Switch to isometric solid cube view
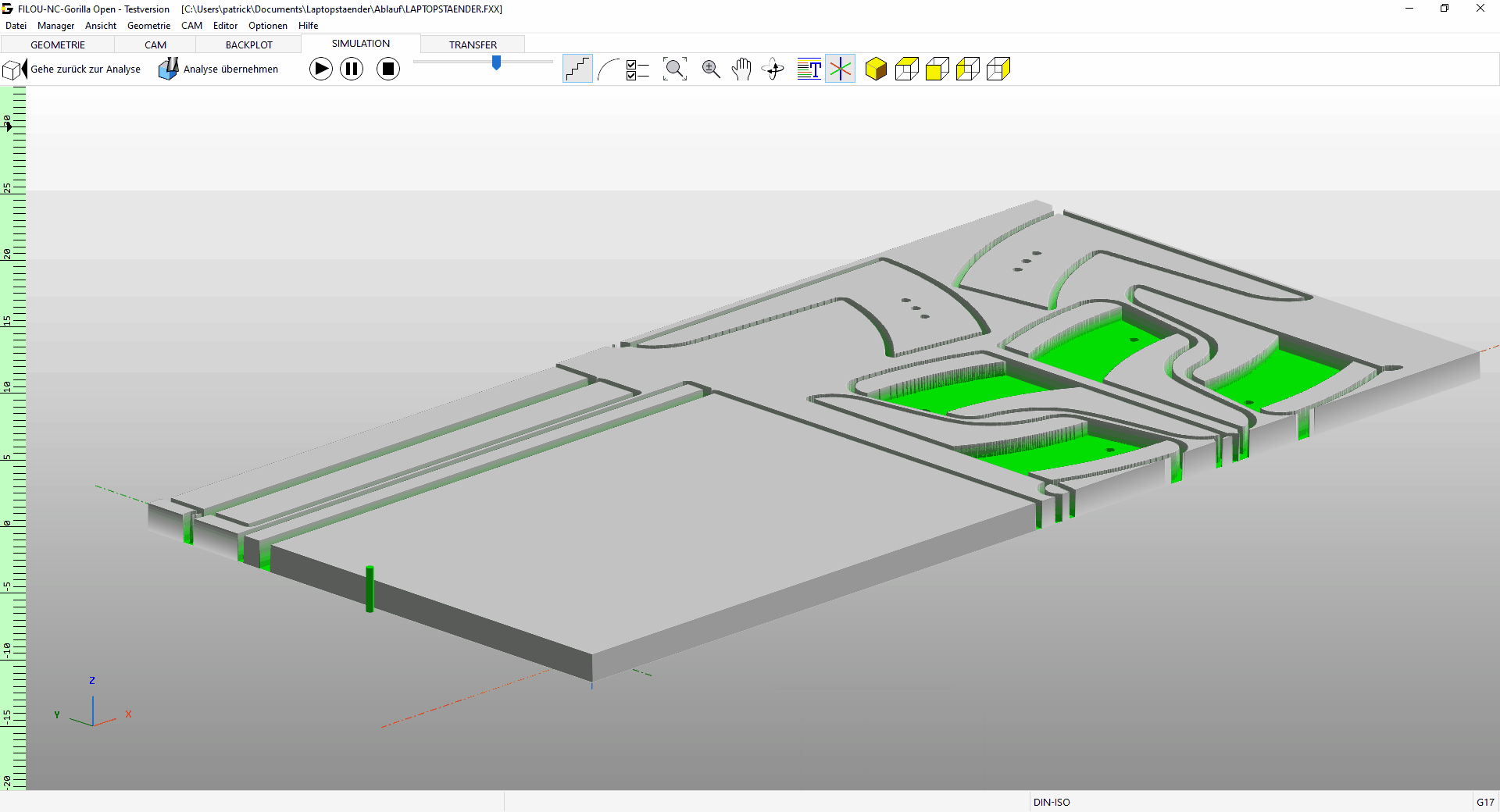 (876, 69)
